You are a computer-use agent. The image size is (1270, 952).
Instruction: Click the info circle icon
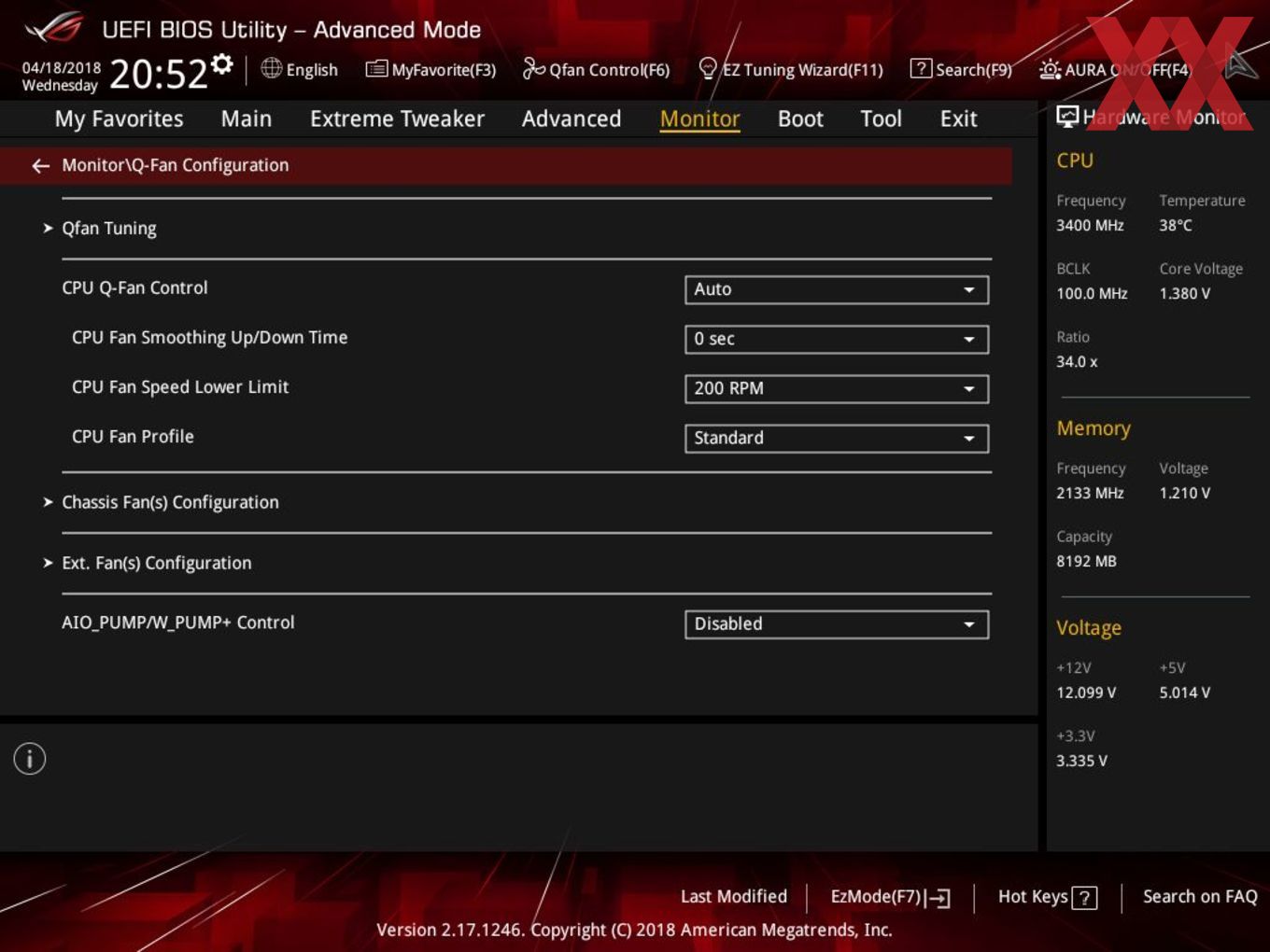coord(30,759)
